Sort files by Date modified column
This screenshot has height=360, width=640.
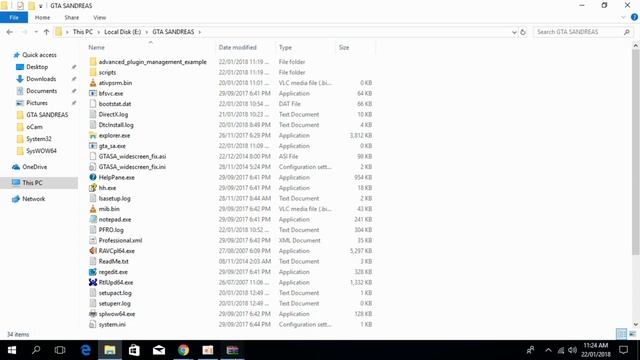(x=237, y=47)
